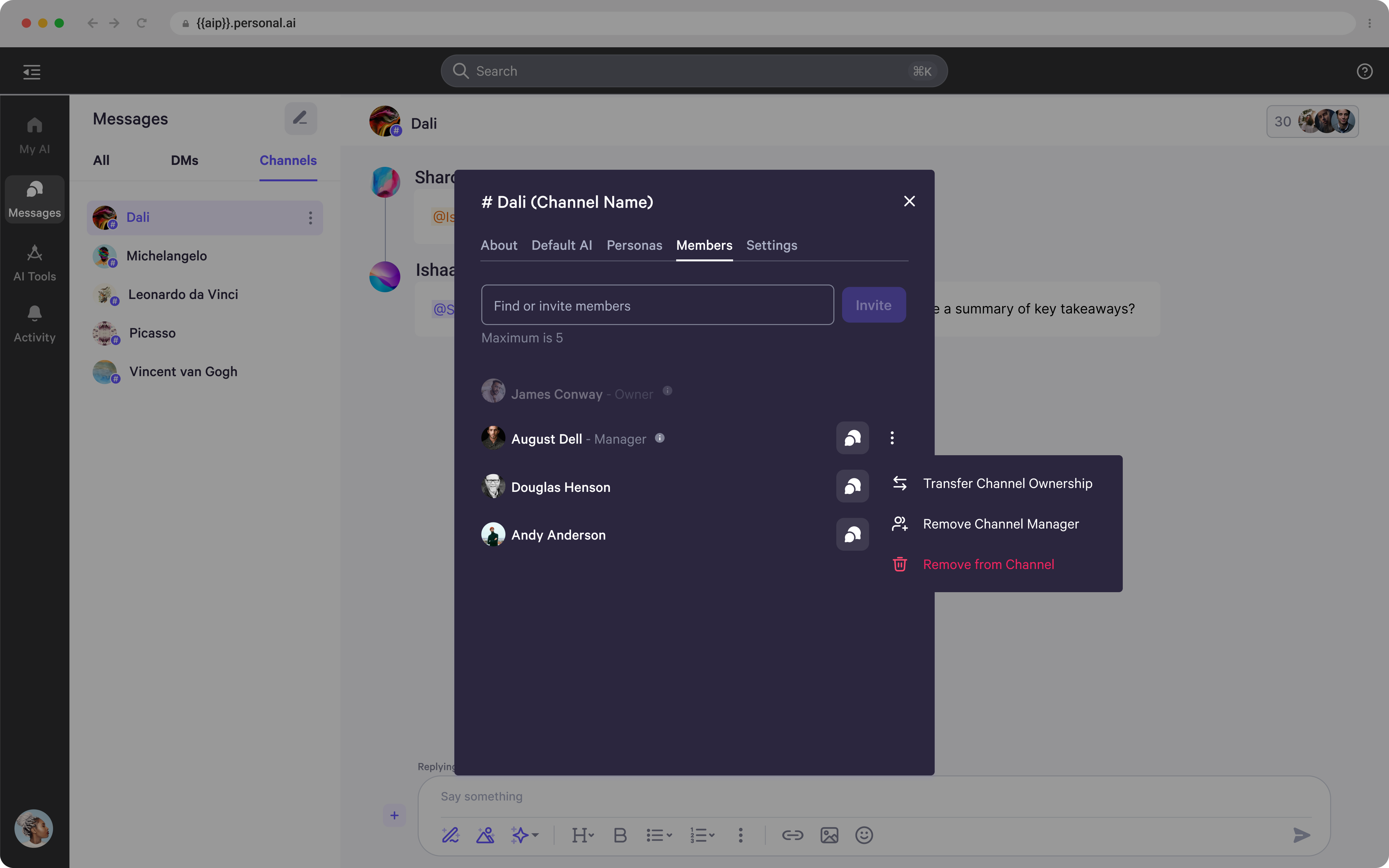Click the message icon next to August Dell
This screenshot has width=1389, height=868.
click(x=852, y=438)
